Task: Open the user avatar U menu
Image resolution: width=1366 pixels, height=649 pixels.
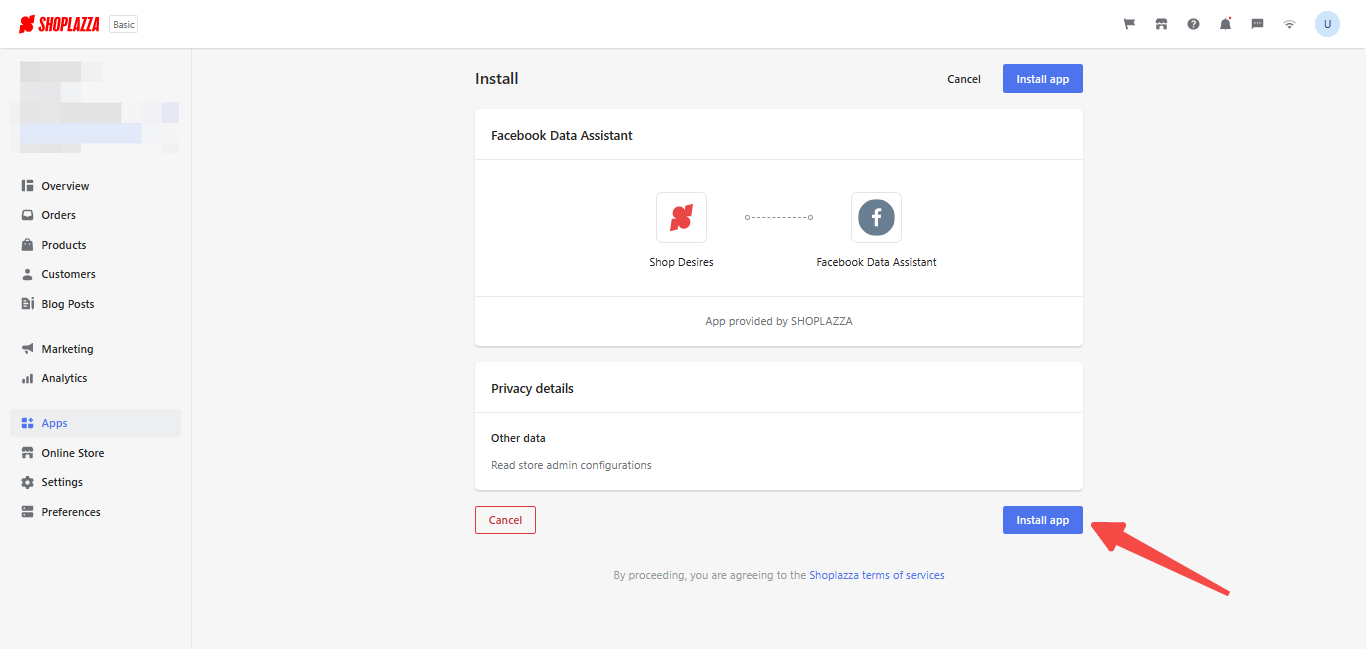Action: tap(1327, 24)
